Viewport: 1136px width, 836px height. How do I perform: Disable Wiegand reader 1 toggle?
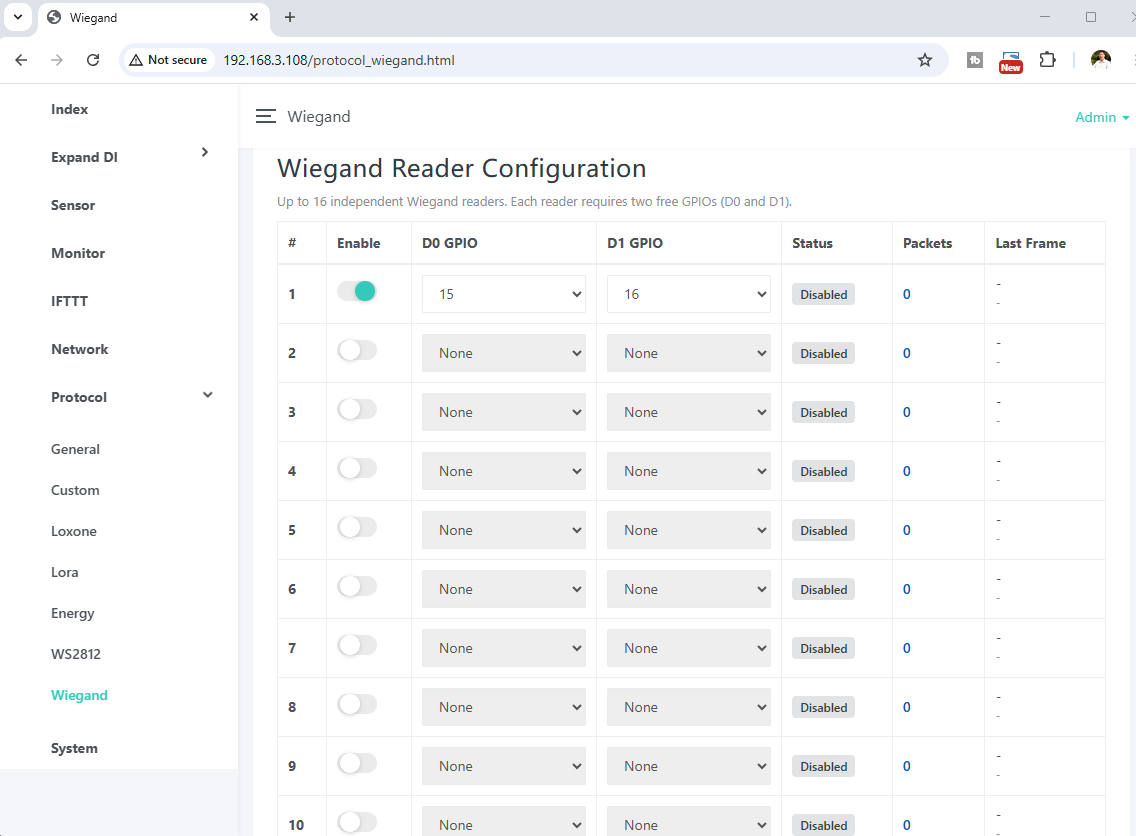pos(357,291)
